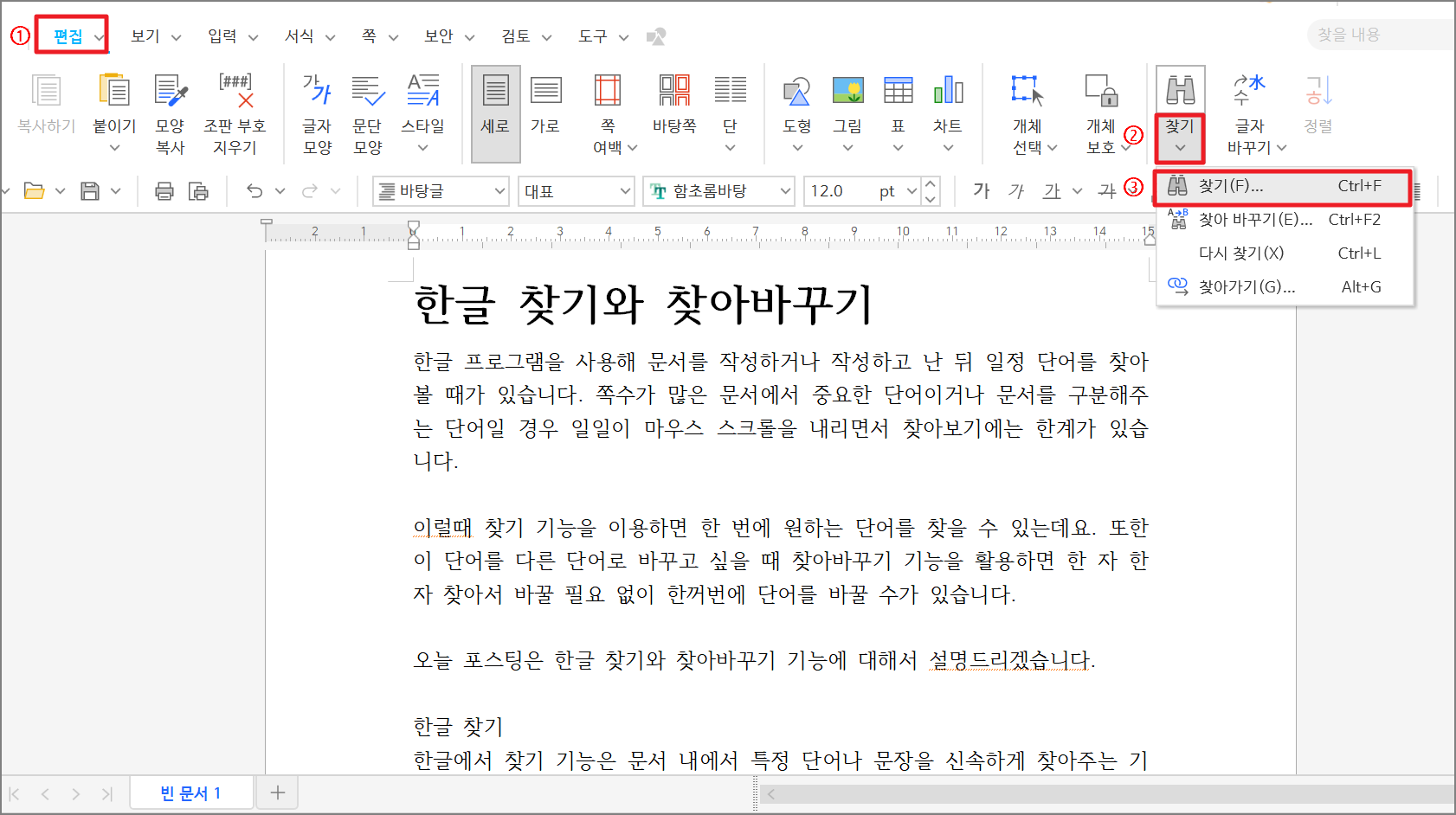Image resolution: width=1456 pixels, height=815 pixels.
Task: Click the save disk icon
Action: 90,190
